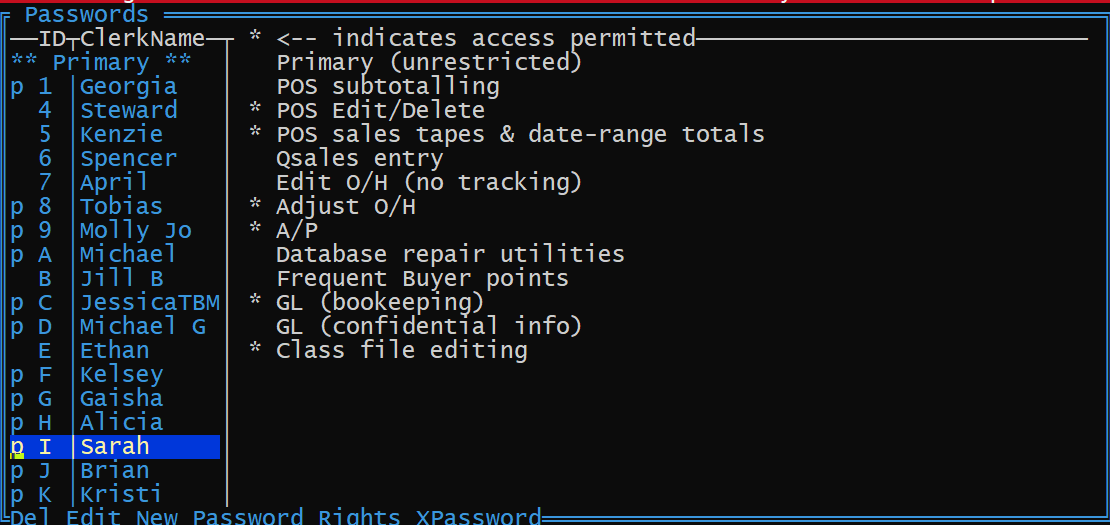The image size is (1110, 525).
Task: Select the Molly Jo entry
Action: point(135,231)
